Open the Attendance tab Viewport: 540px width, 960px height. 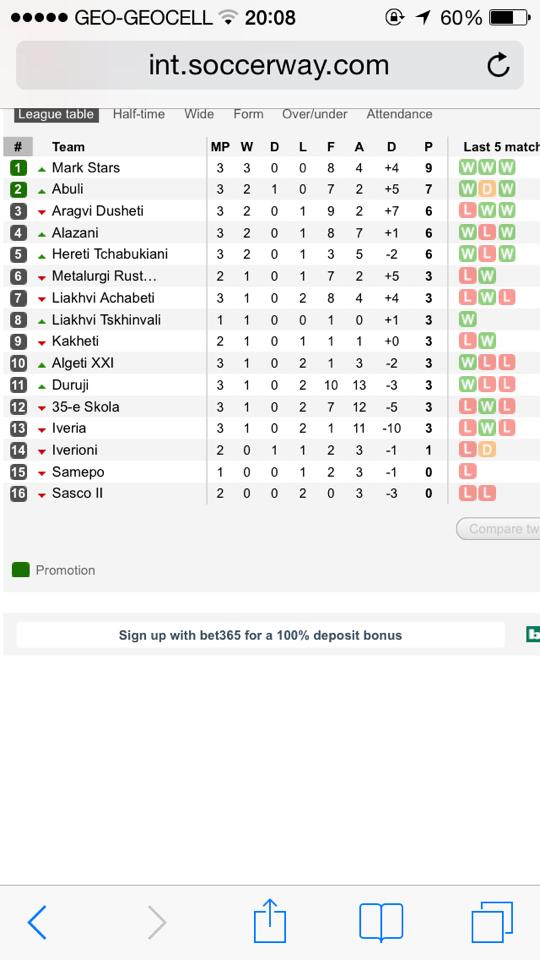point(399,114)
